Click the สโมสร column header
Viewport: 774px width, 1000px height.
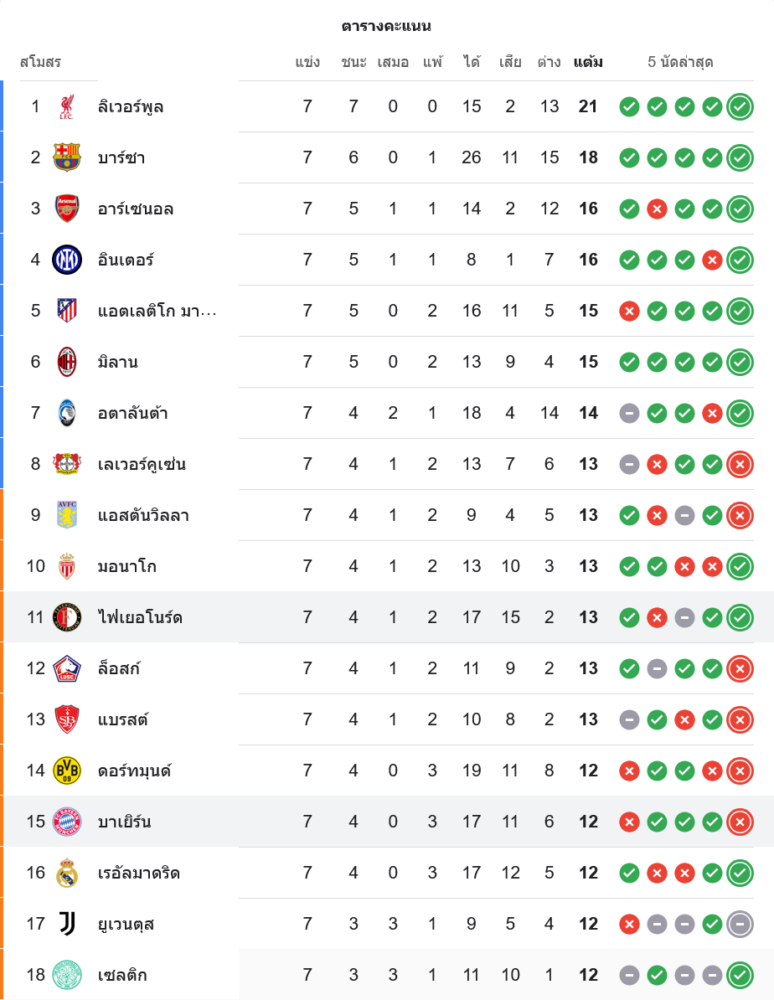tap(41, 62)
